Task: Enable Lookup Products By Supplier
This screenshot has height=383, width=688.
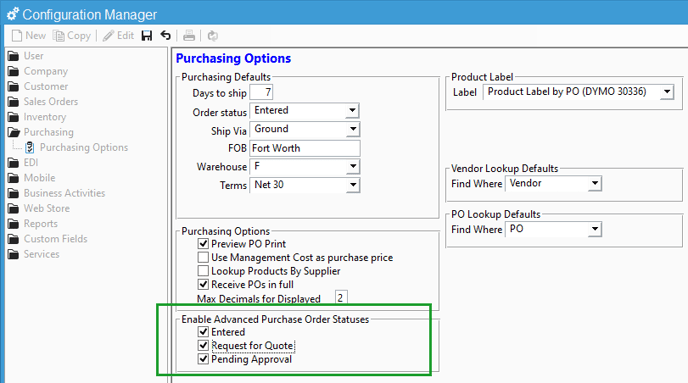Action: (x=203, y=271)
